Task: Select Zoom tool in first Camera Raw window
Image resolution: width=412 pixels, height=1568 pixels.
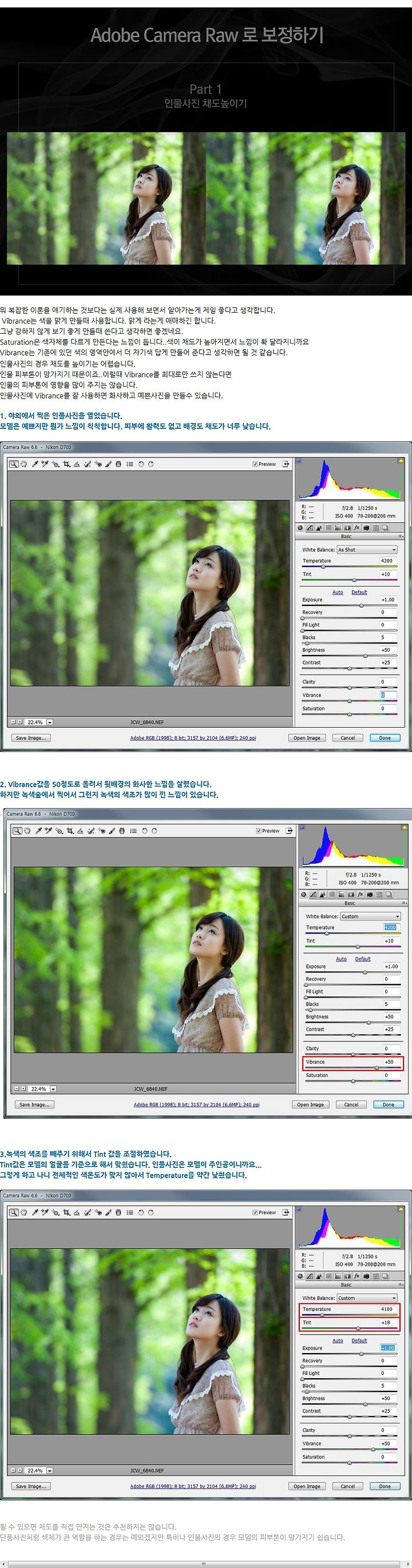Action: [x=13, y=464]
